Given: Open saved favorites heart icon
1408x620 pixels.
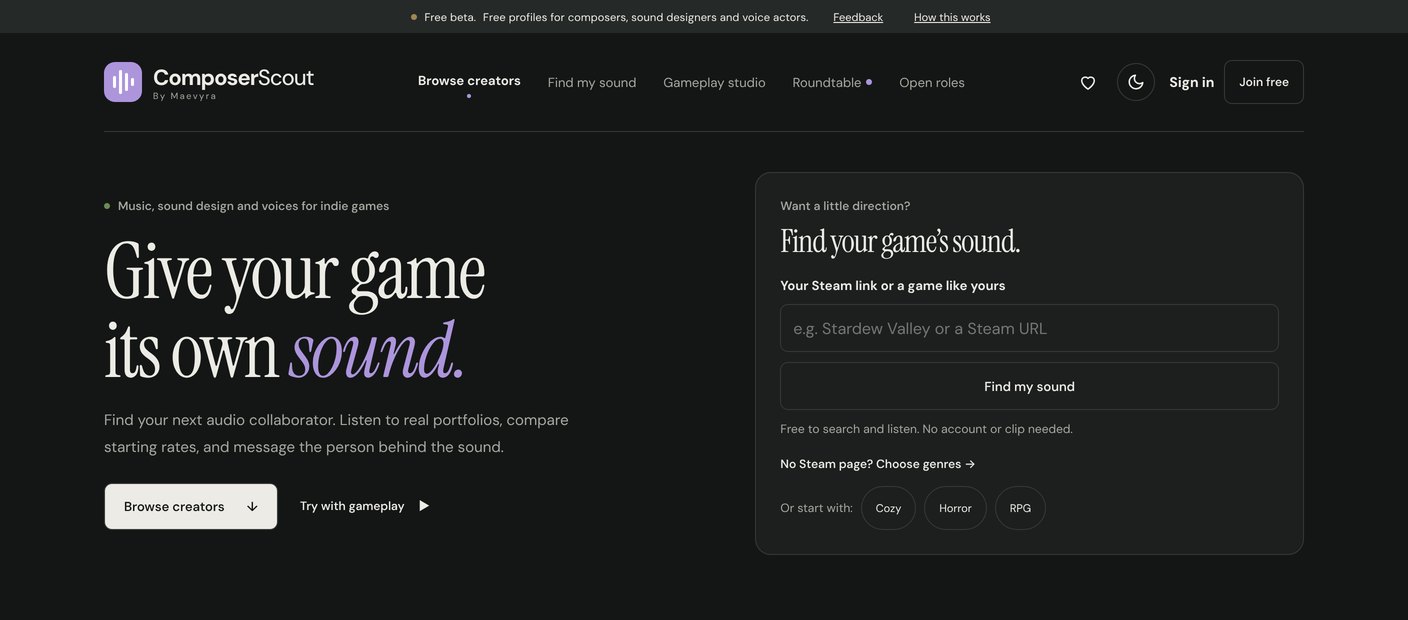Looking at the screenshot, I should (x=1088, y=83).
